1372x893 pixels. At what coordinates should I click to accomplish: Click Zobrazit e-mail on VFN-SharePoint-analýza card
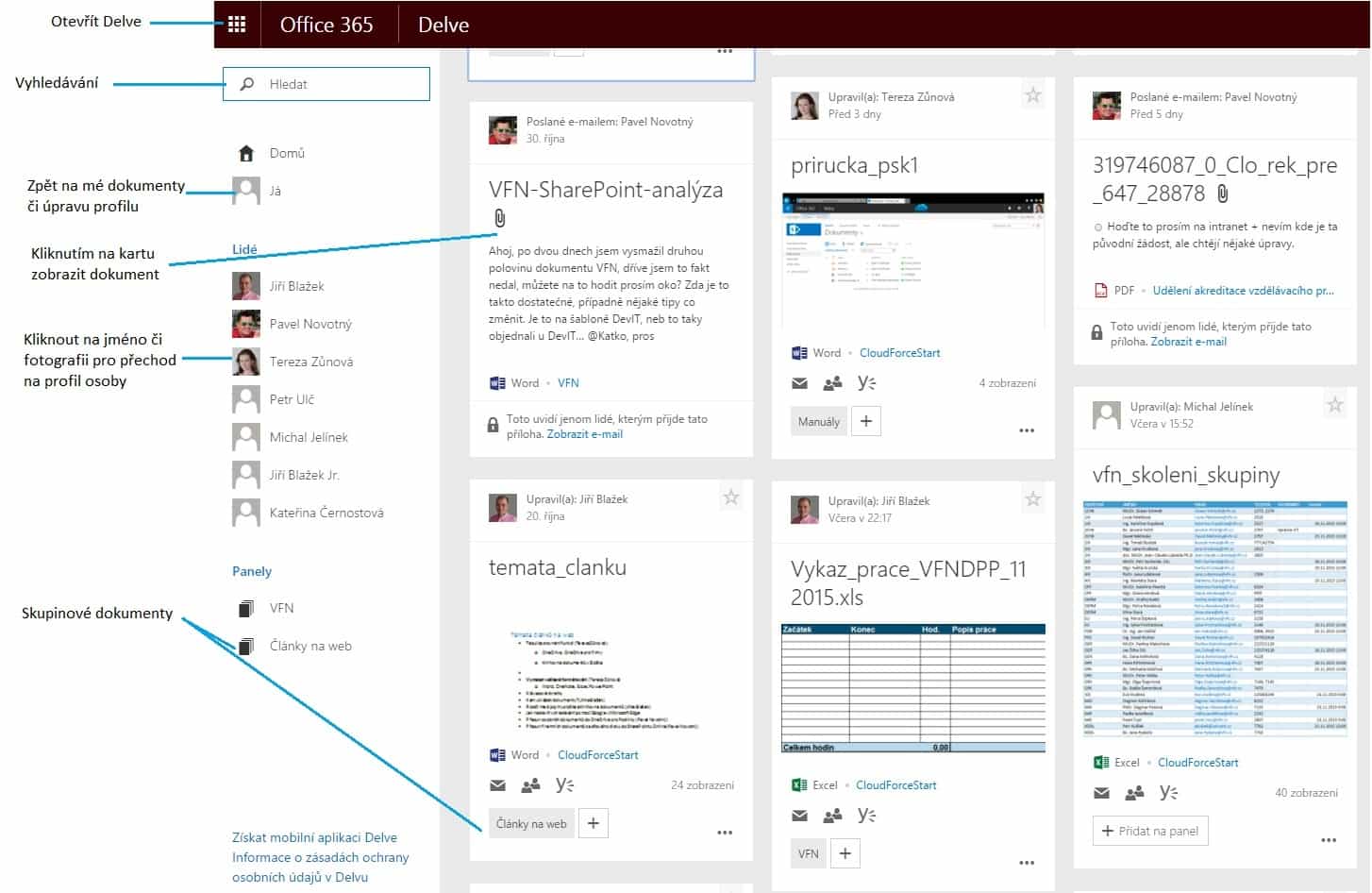(x=585, y=434)
